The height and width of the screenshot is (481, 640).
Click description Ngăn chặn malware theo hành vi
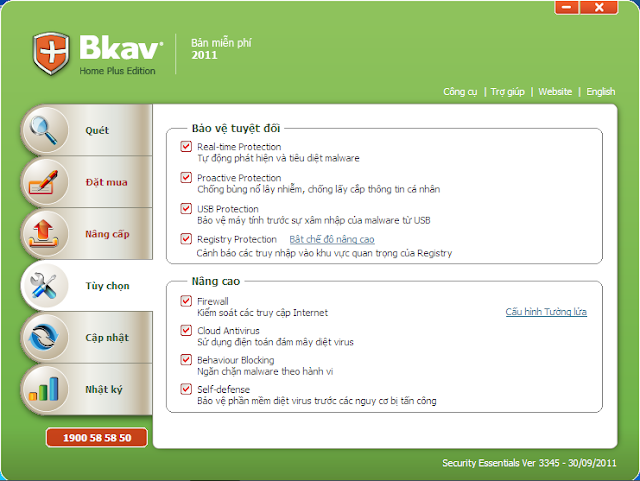(265, 372)
